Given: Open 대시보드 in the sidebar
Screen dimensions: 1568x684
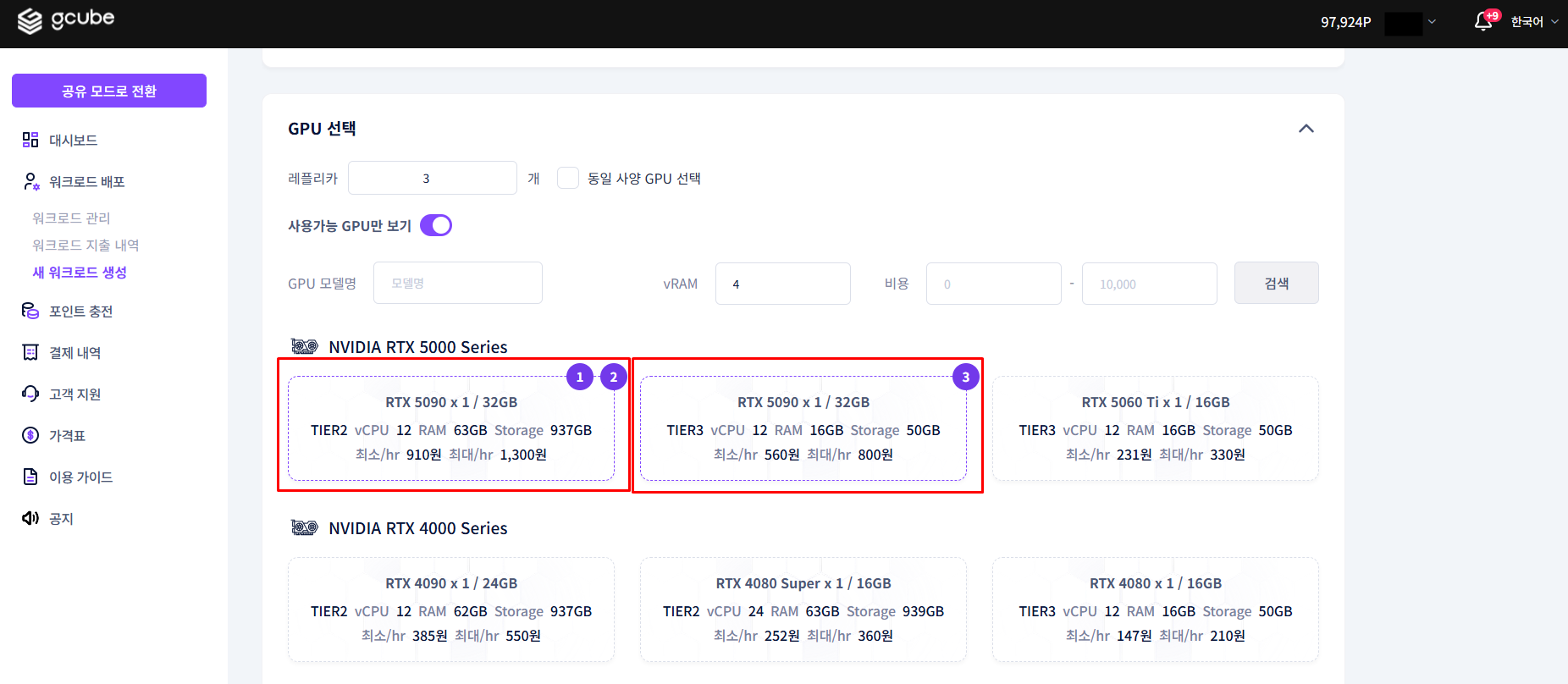Looking at the screenshot, I should 73,140.
